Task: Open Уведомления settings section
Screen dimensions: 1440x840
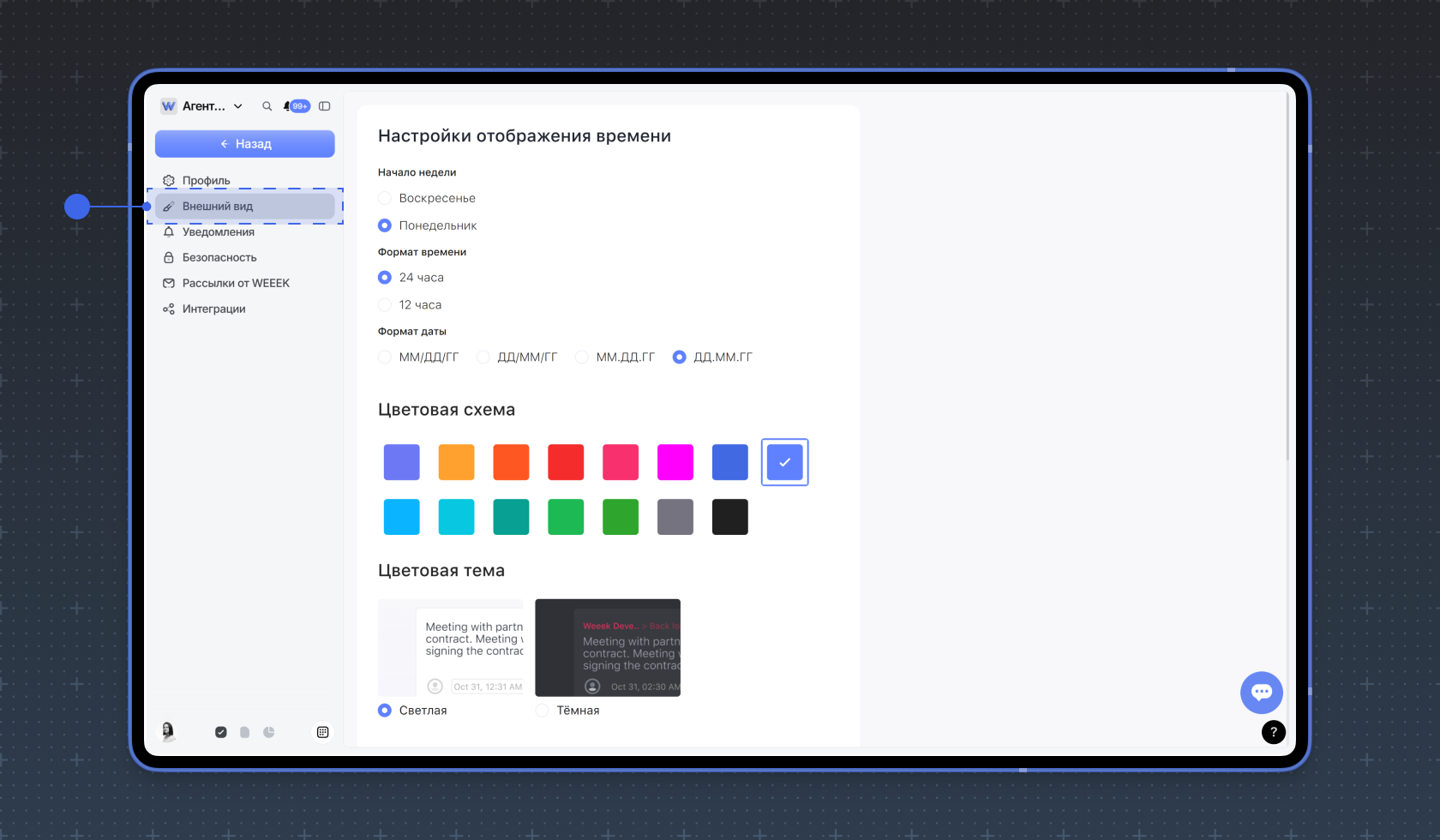Action: (218, 232)
